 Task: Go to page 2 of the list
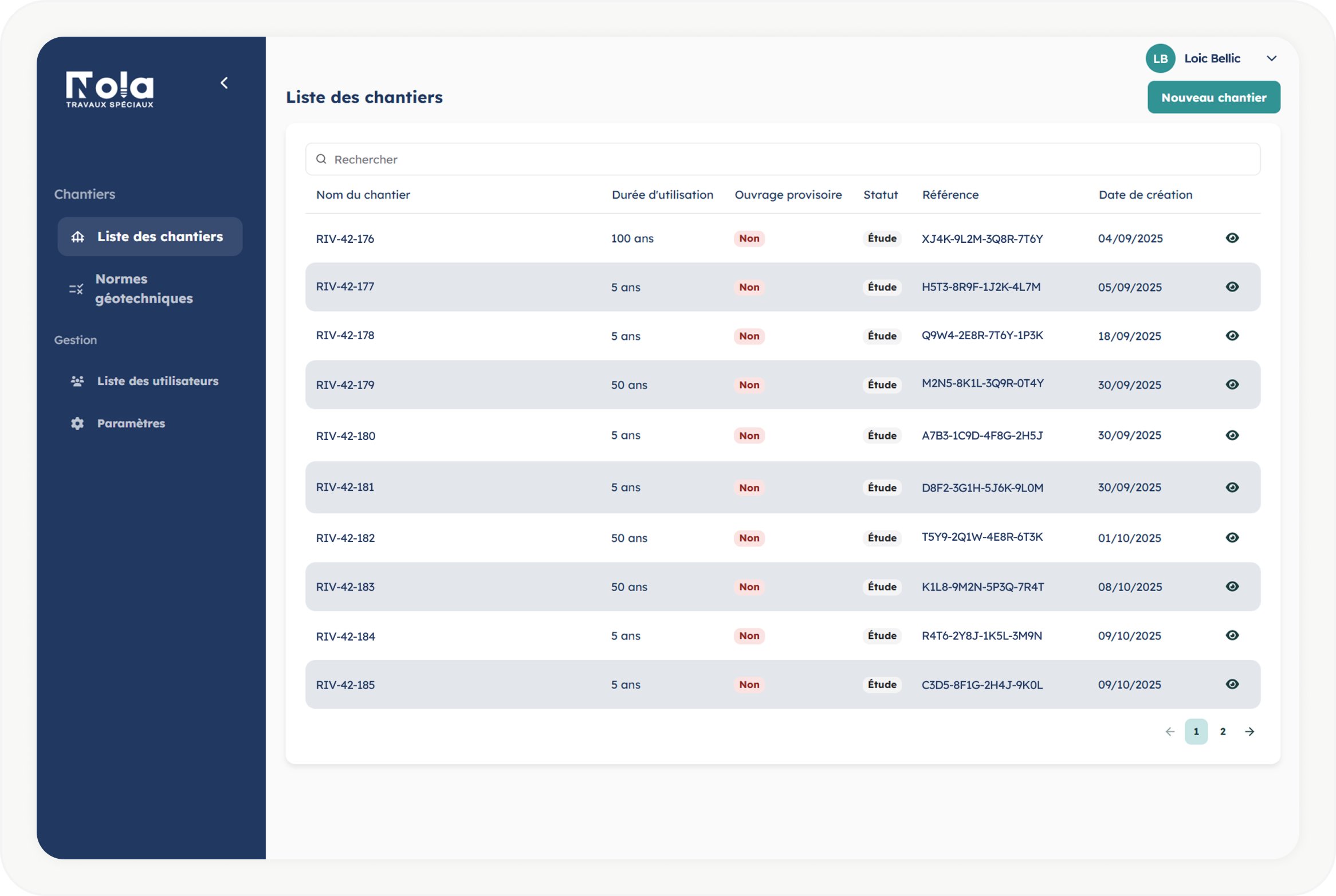point(1223,732)
